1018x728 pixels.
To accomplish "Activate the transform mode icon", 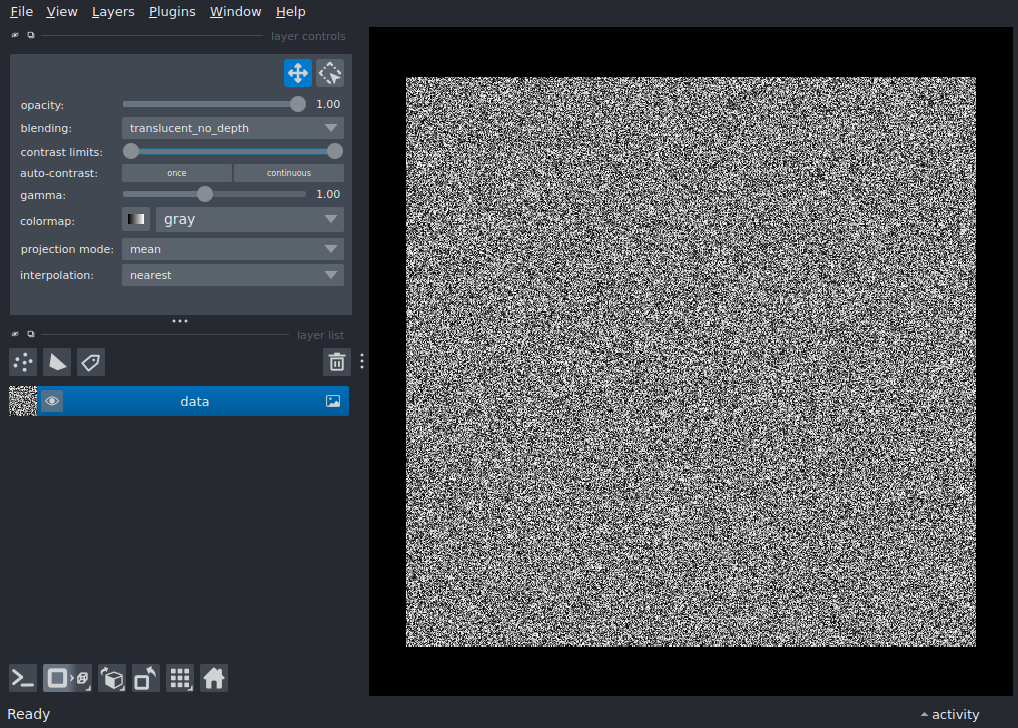I will 329,72.
